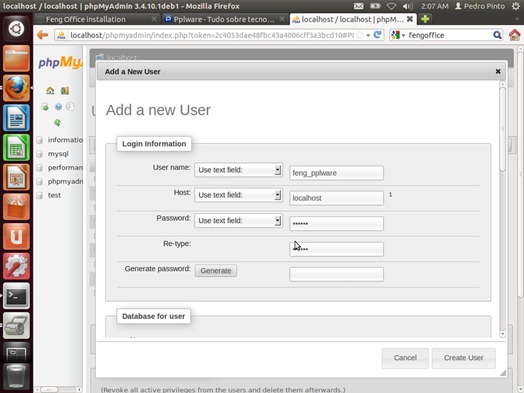Open Trash icon in launcher
The image size is (524, 393).
coord(16,378)
